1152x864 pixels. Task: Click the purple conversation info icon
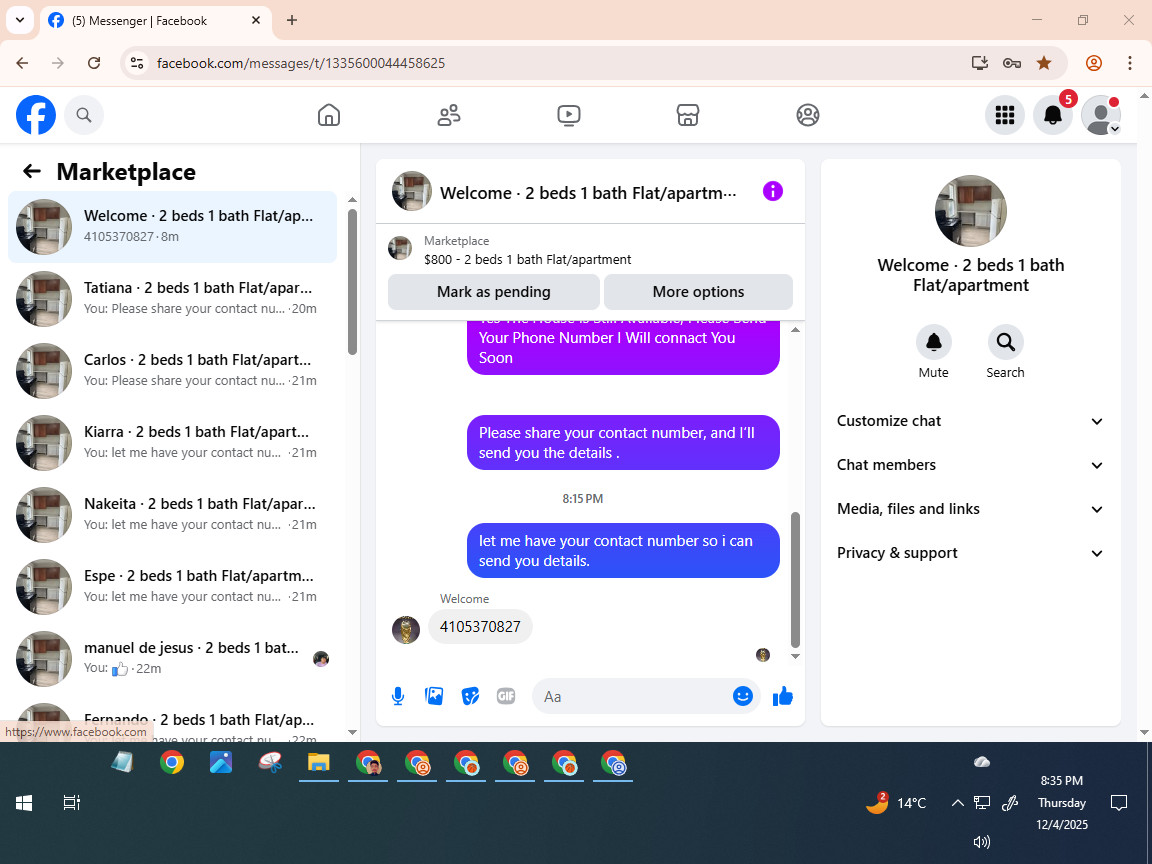[773, 192]
